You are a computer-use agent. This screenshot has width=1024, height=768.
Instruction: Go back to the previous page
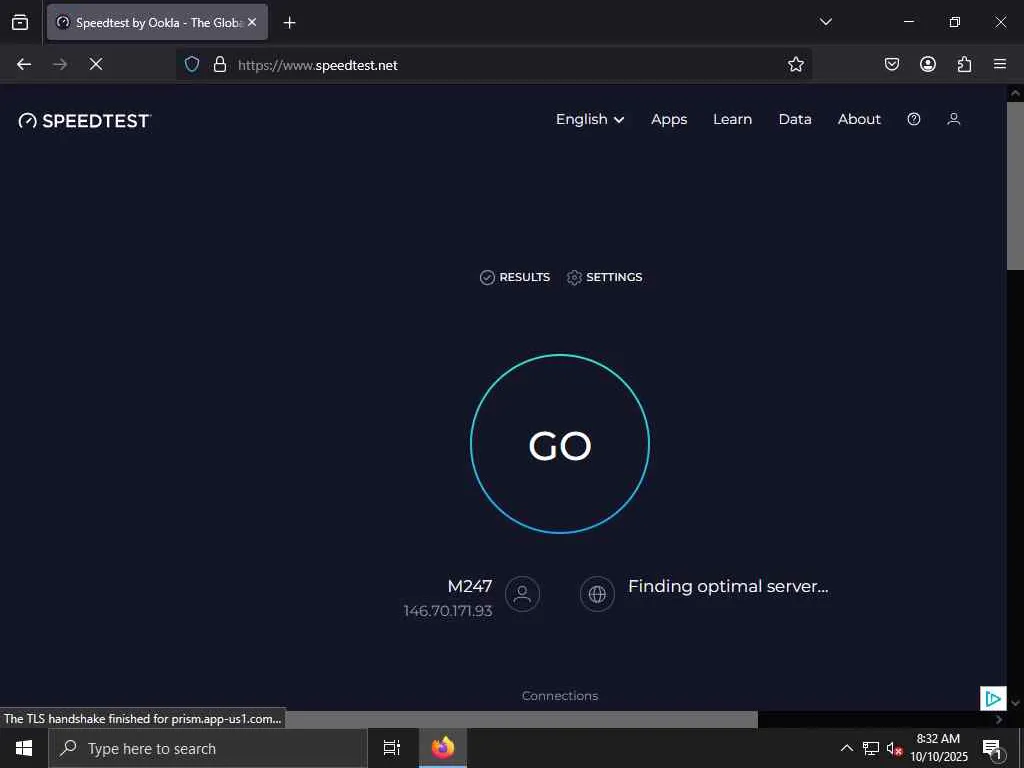[24, 64]
